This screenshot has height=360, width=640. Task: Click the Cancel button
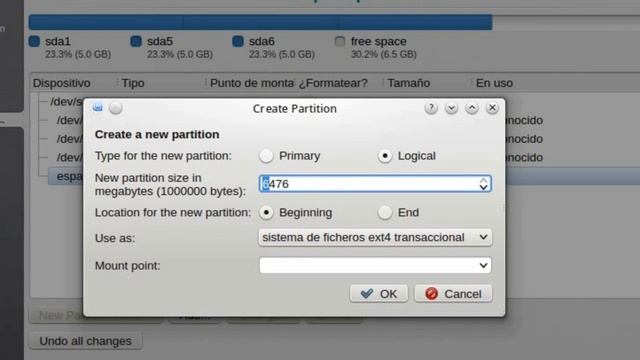click(453, 294)
